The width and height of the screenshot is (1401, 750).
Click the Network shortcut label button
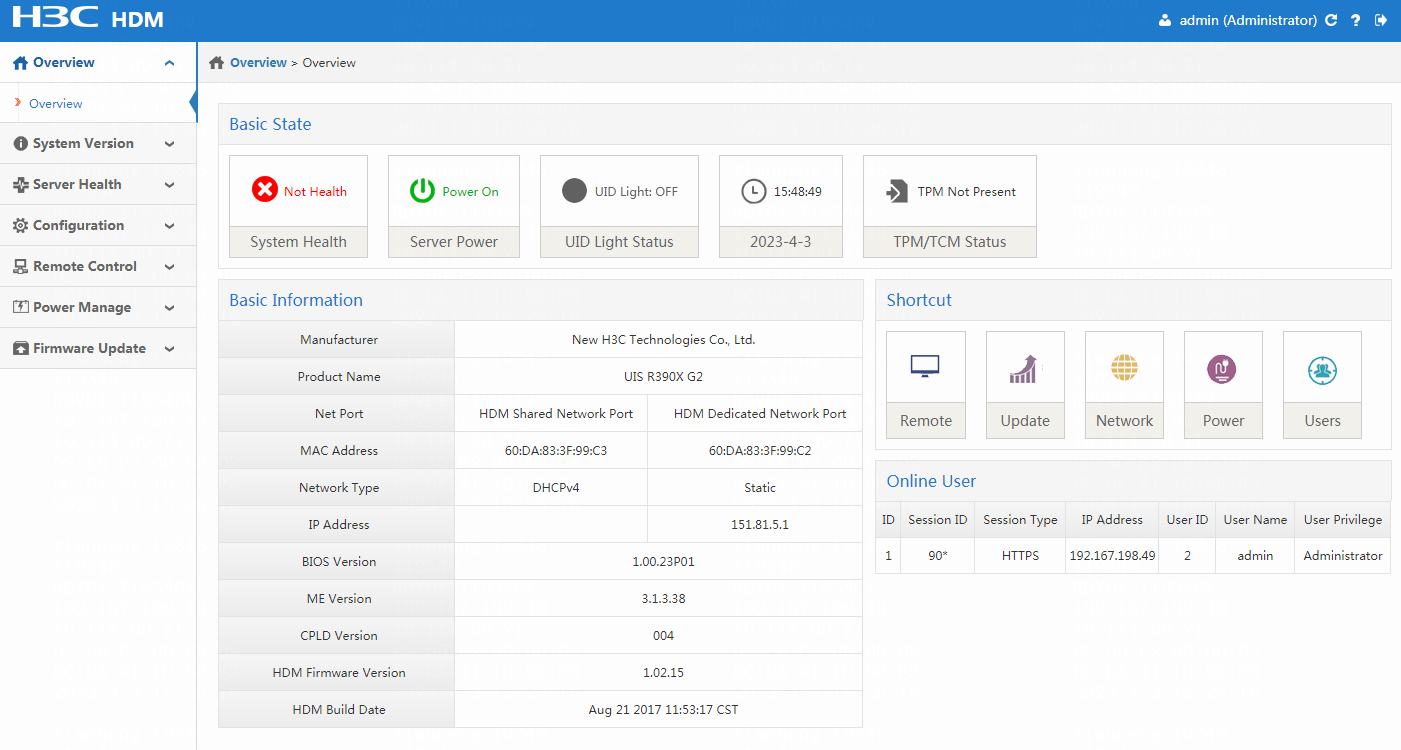point(1124,421)
